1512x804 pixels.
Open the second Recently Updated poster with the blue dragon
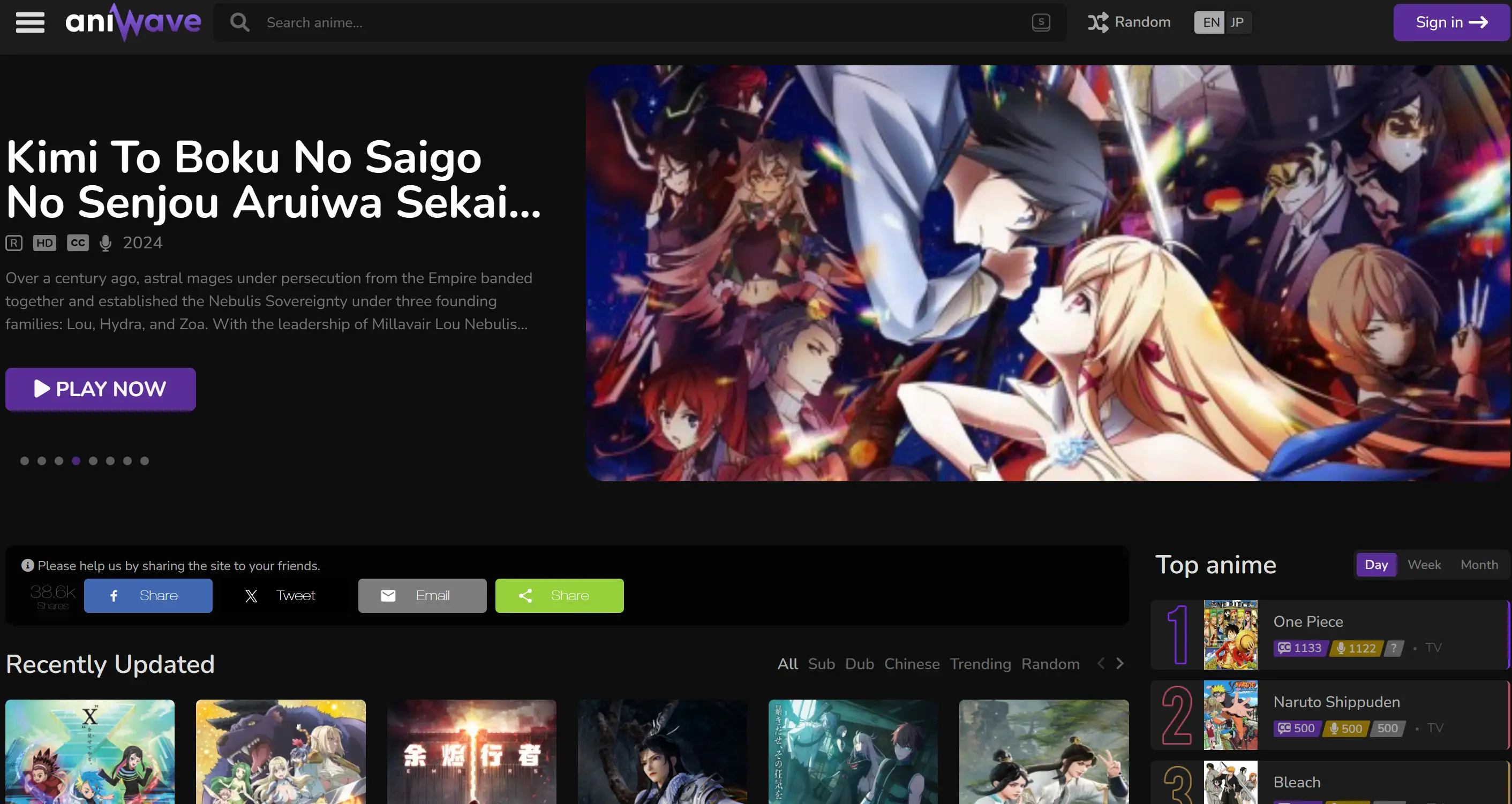click(x=281, y=752)
